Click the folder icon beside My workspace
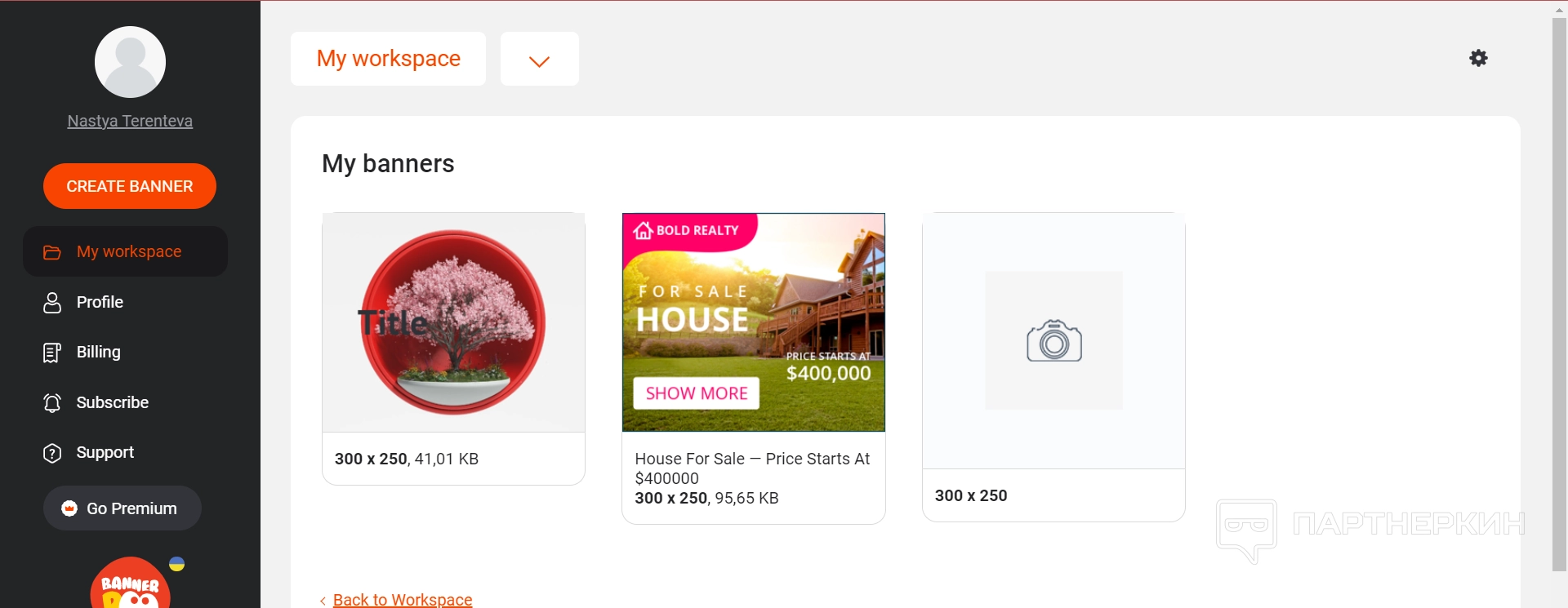Image resolution: width=1568 pixels, height=608 pixels. [52, 252]
